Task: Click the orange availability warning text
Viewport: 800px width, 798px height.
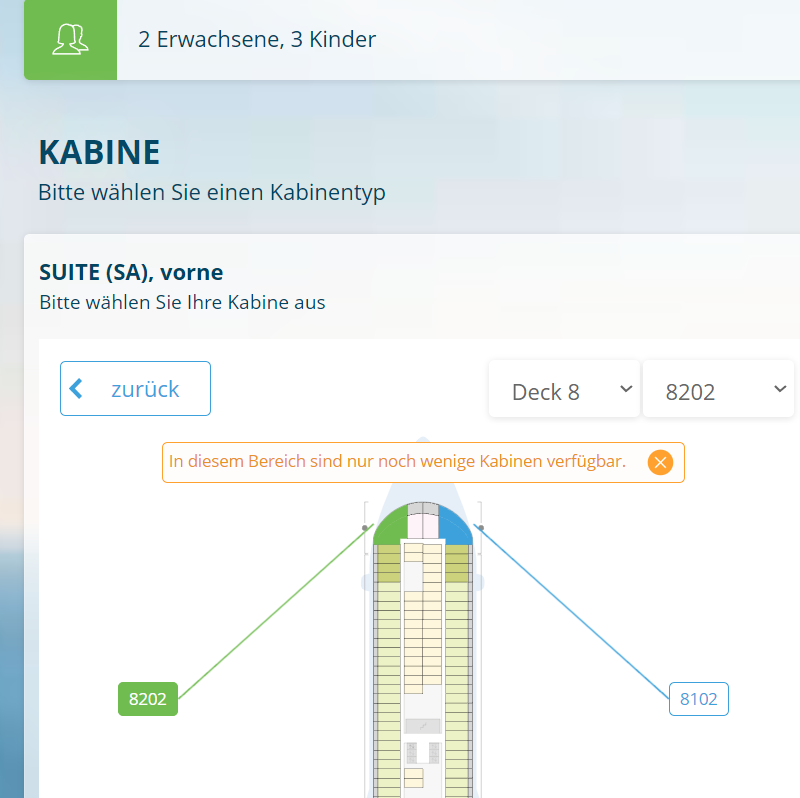Action: click(x=397, y=462)
